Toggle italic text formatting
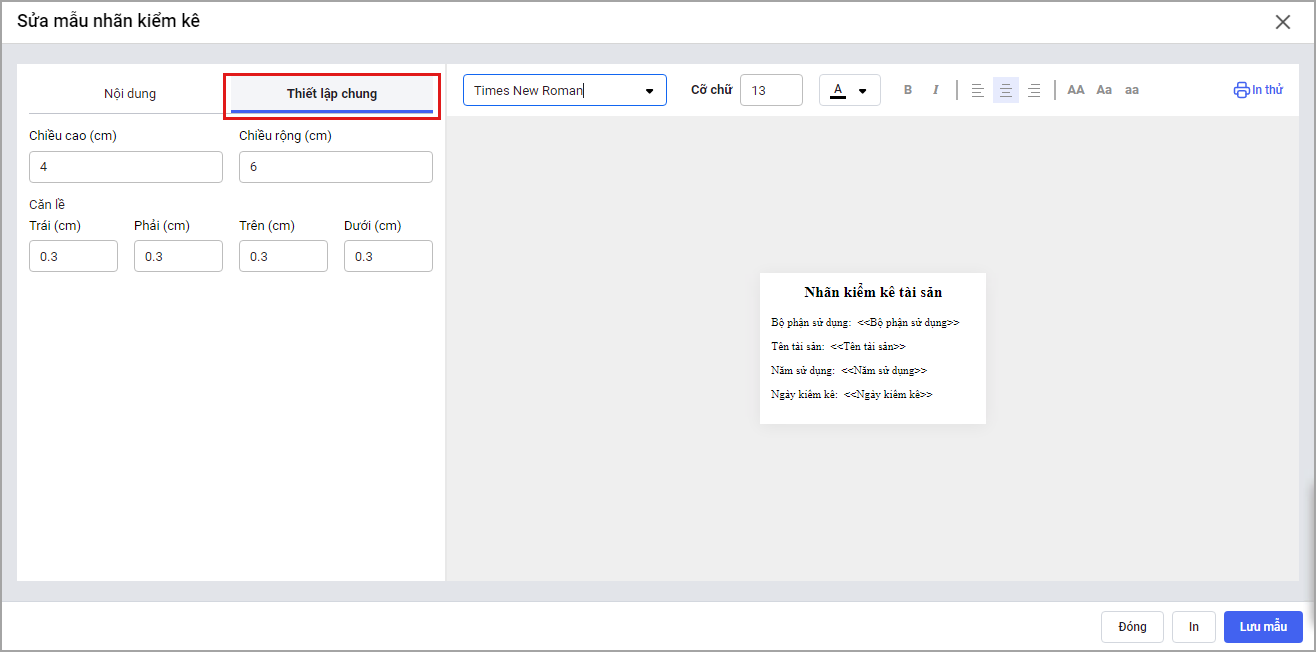1316x652 pixels. [936, 90]
